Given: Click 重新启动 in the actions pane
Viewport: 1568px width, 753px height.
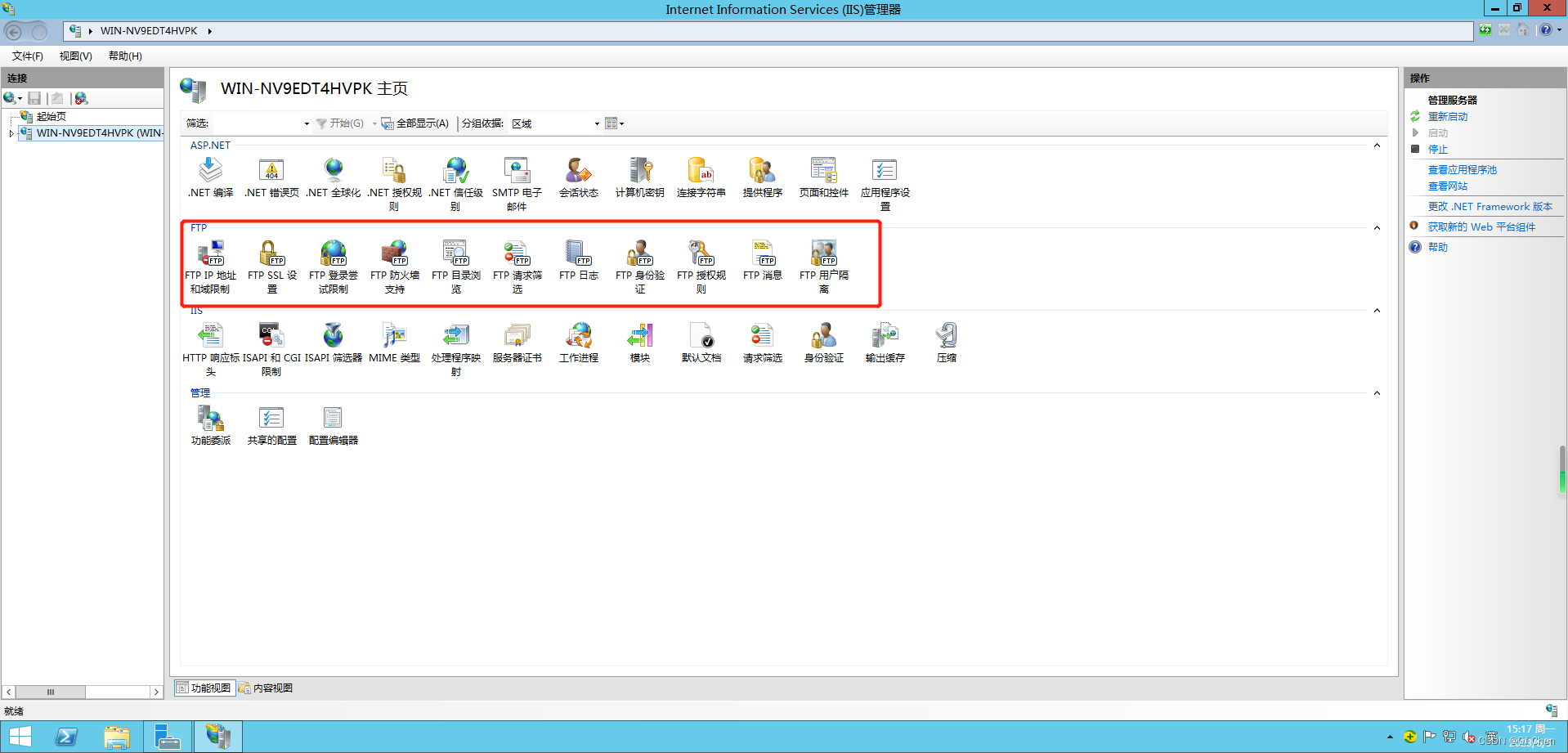Looking at the screenshot, I should coord(1448,117).
